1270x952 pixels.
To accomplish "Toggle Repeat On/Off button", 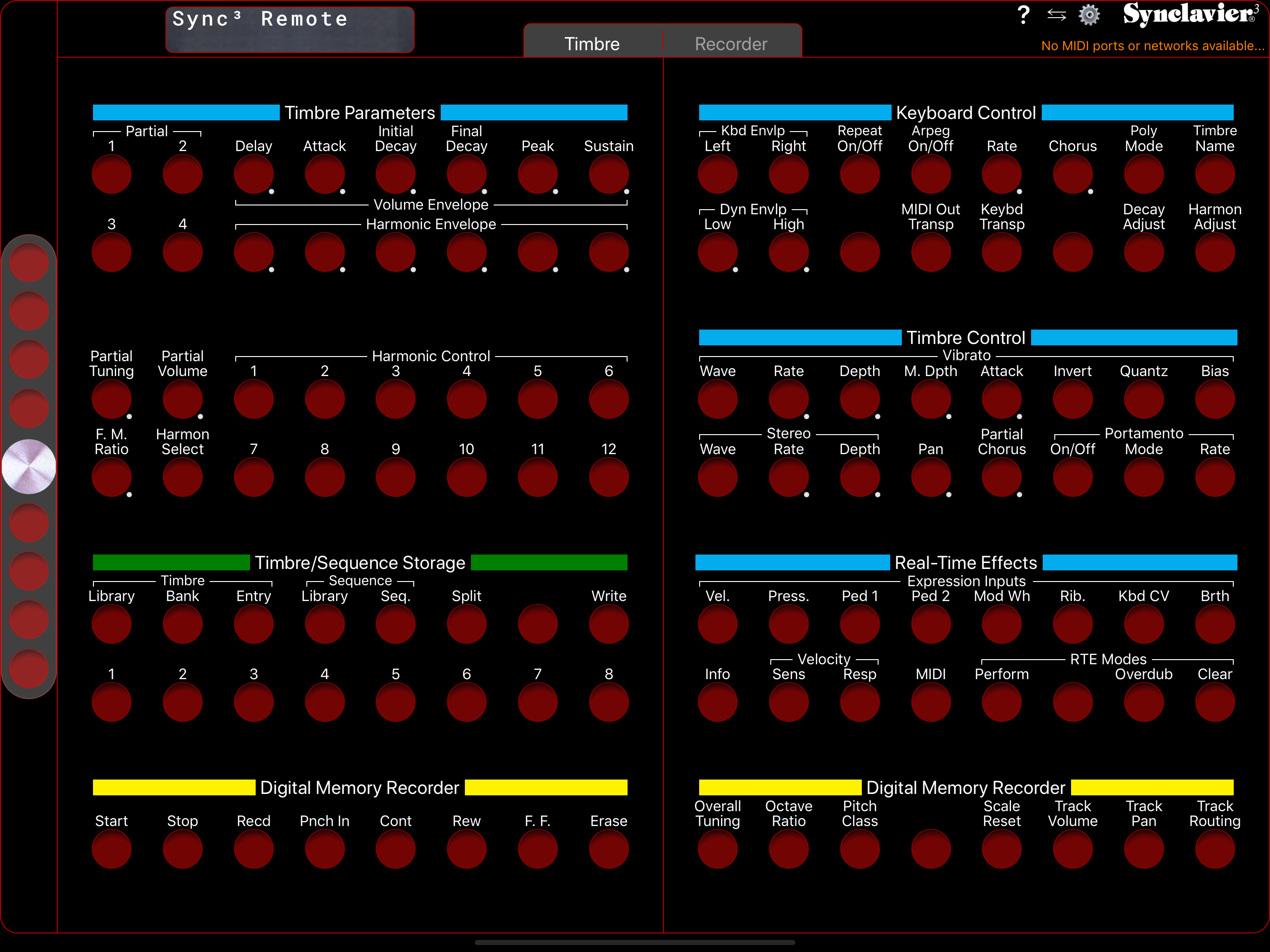I will [x=860, y=175].
